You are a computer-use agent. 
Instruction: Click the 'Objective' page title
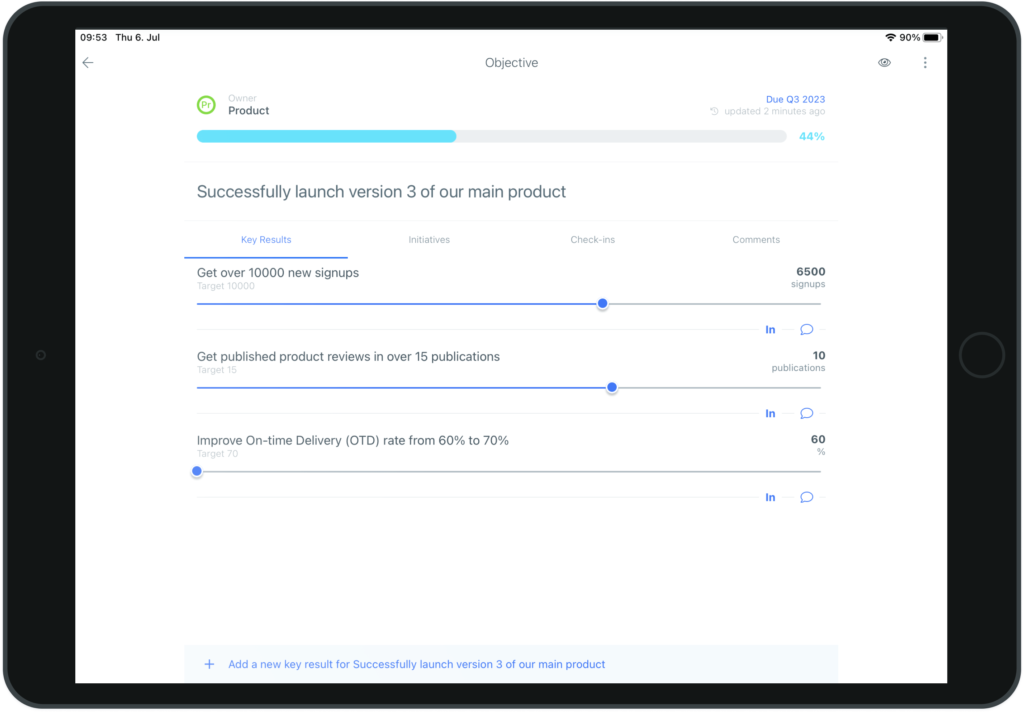[511, 63]
